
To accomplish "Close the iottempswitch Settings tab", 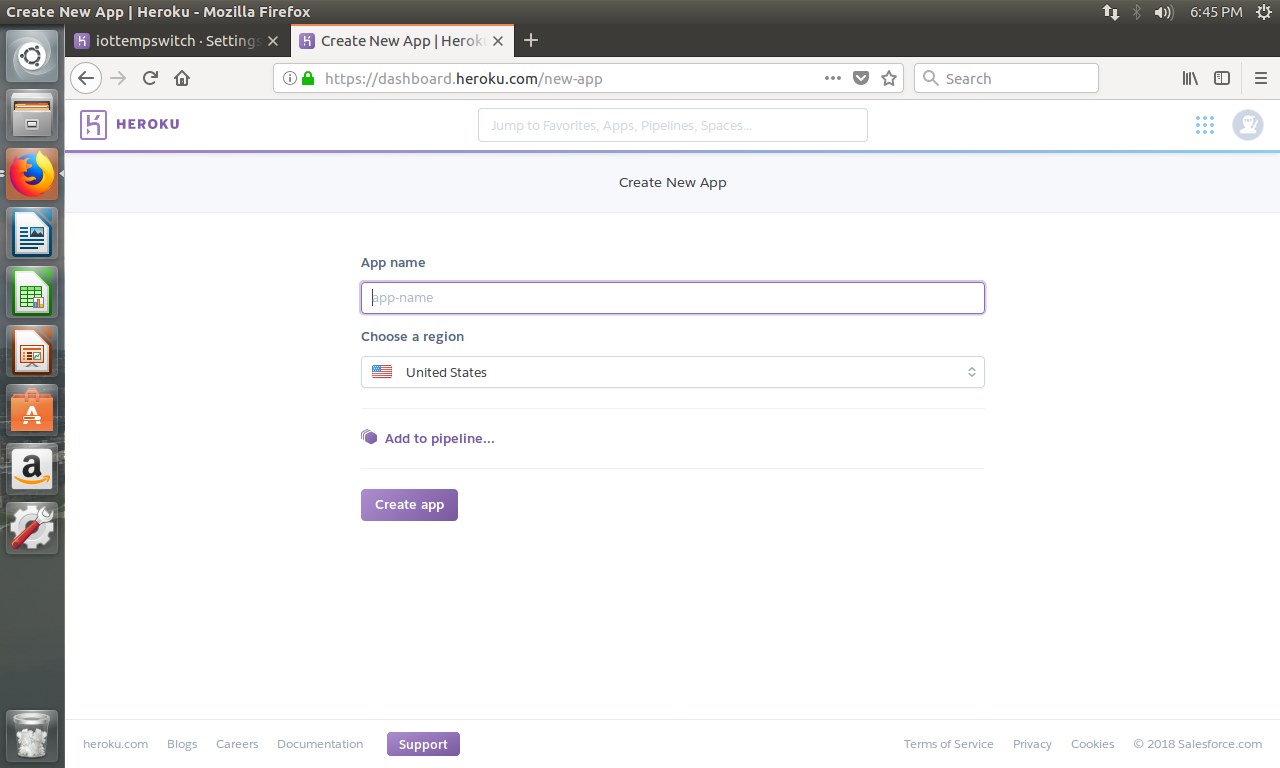I will pyautogui.click(x=273, y=41).
